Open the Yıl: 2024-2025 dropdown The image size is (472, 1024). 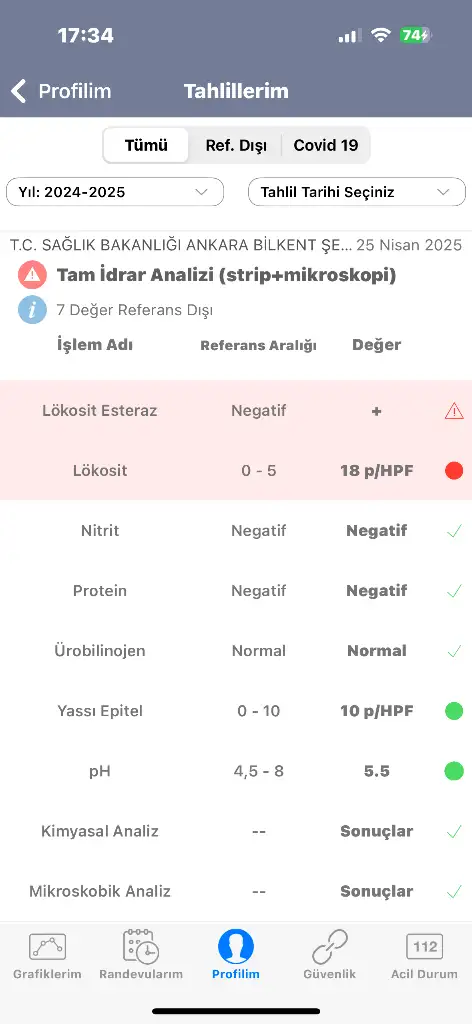[x=115, y=192]
